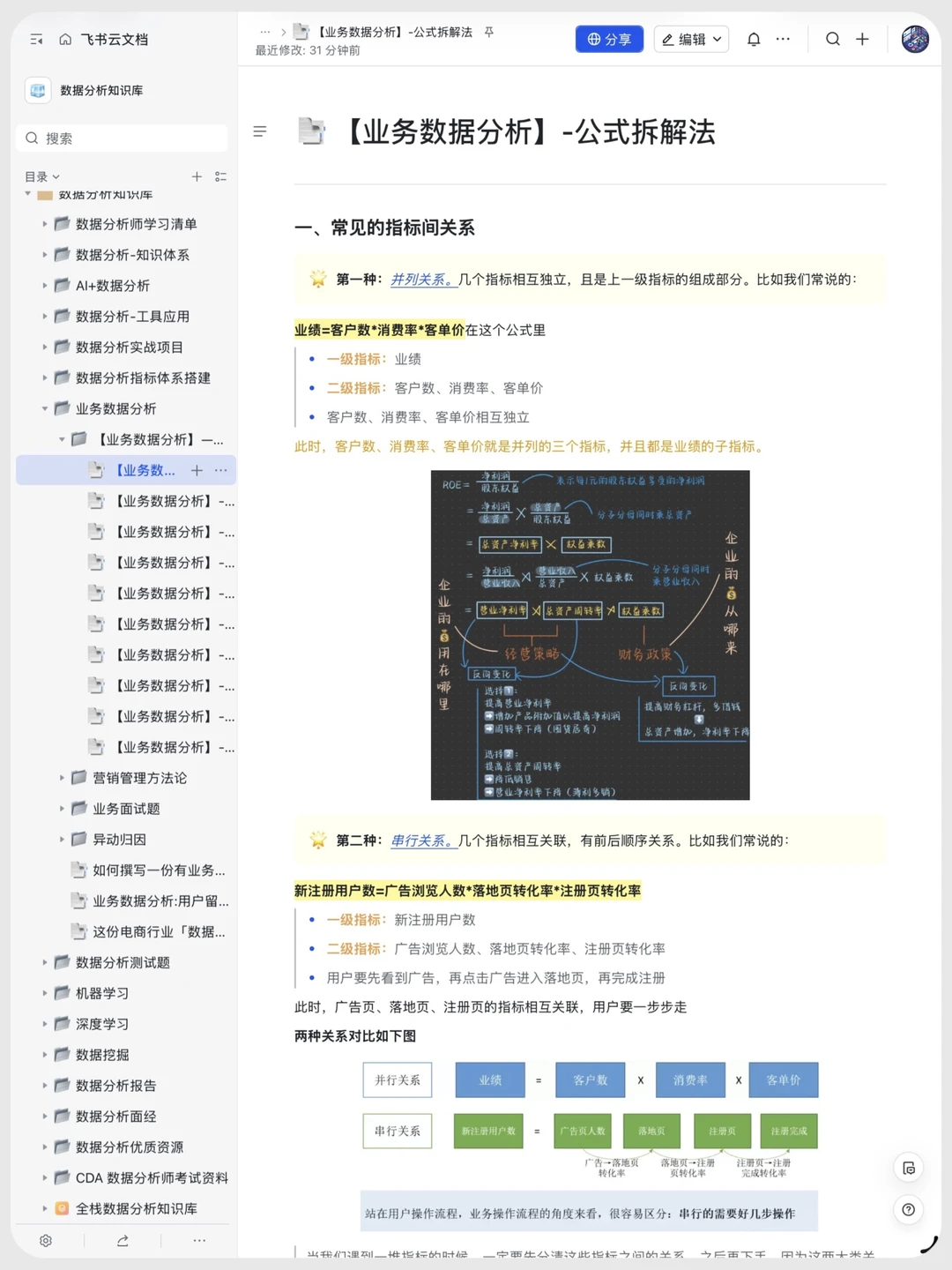Open notifications bell icon
The height and width of the screenshot is (1270, 952).
pyautogui.click(x=754, y=40)
